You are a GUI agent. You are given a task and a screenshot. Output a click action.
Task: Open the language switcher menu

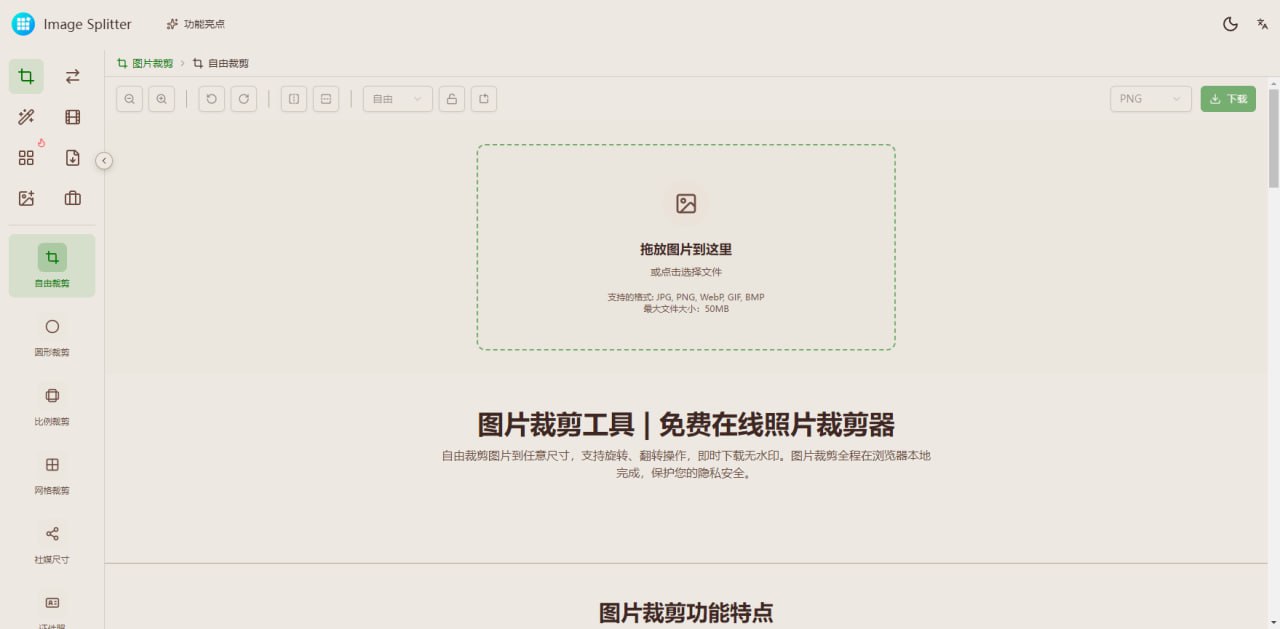pos(1262,24)
